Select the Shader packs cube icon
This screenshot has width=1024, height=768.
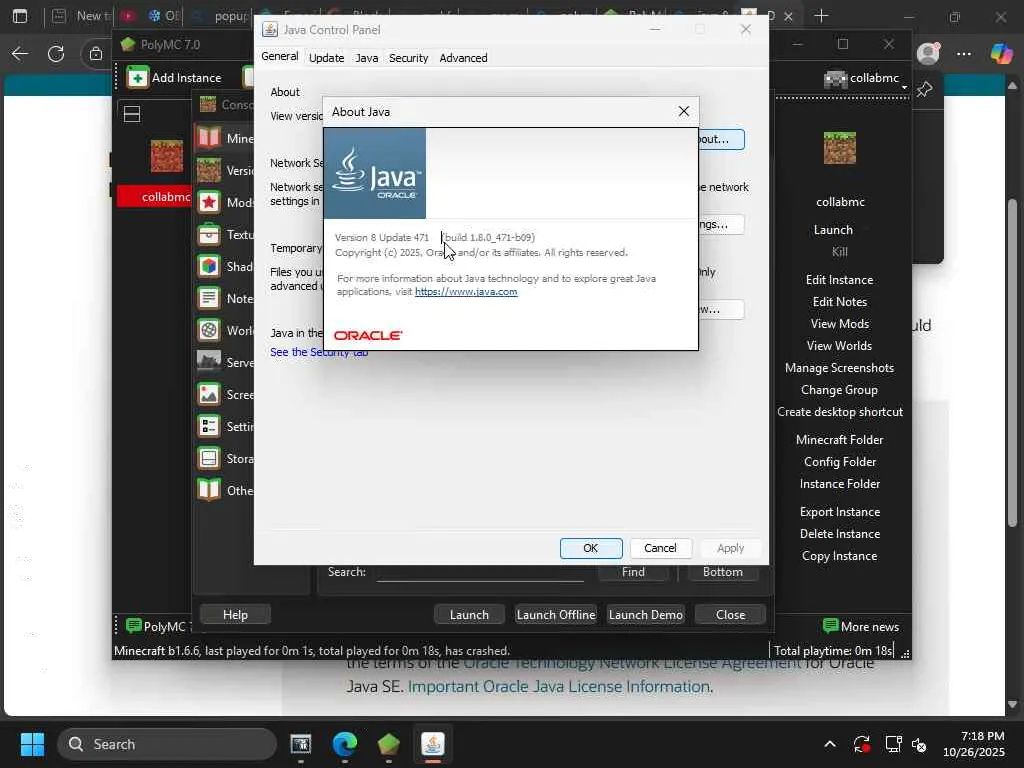(x=209, y=266)
